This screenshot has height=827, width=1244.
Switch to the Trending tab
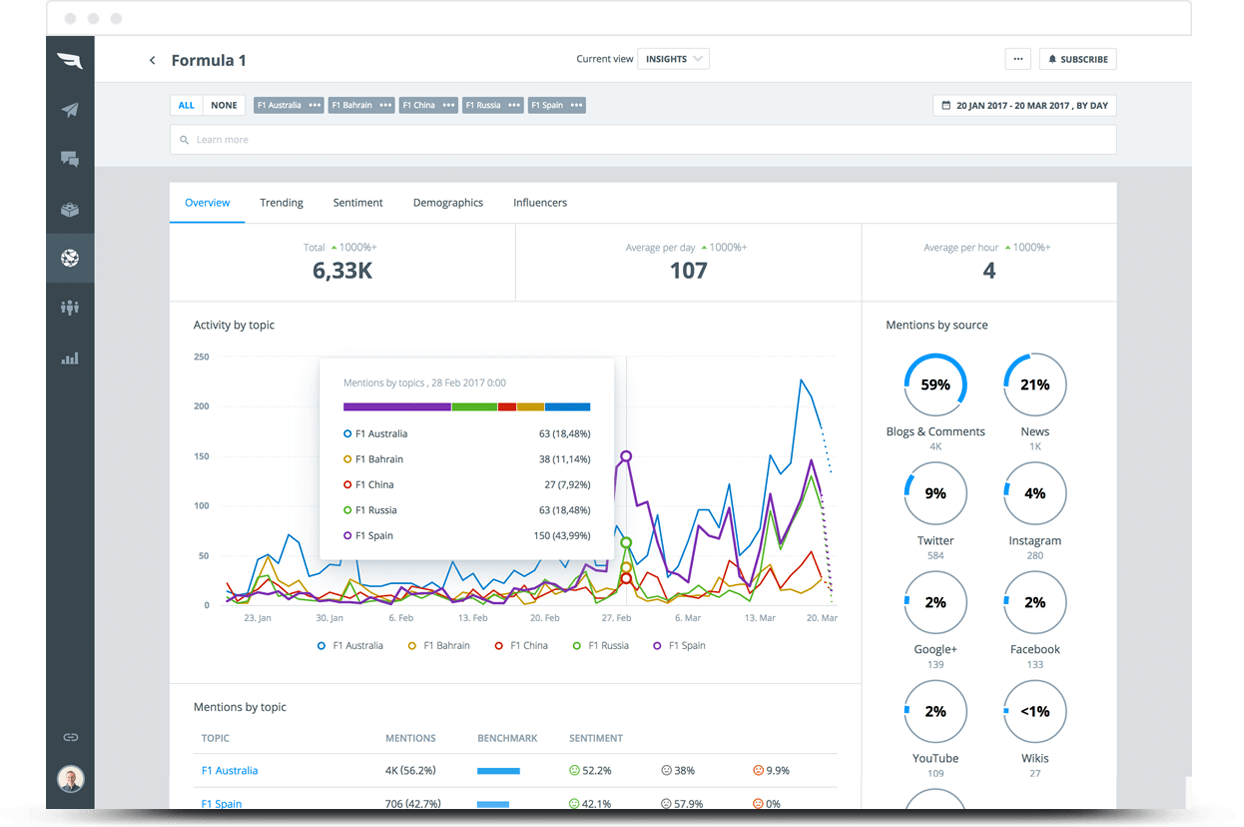[282, 203]
